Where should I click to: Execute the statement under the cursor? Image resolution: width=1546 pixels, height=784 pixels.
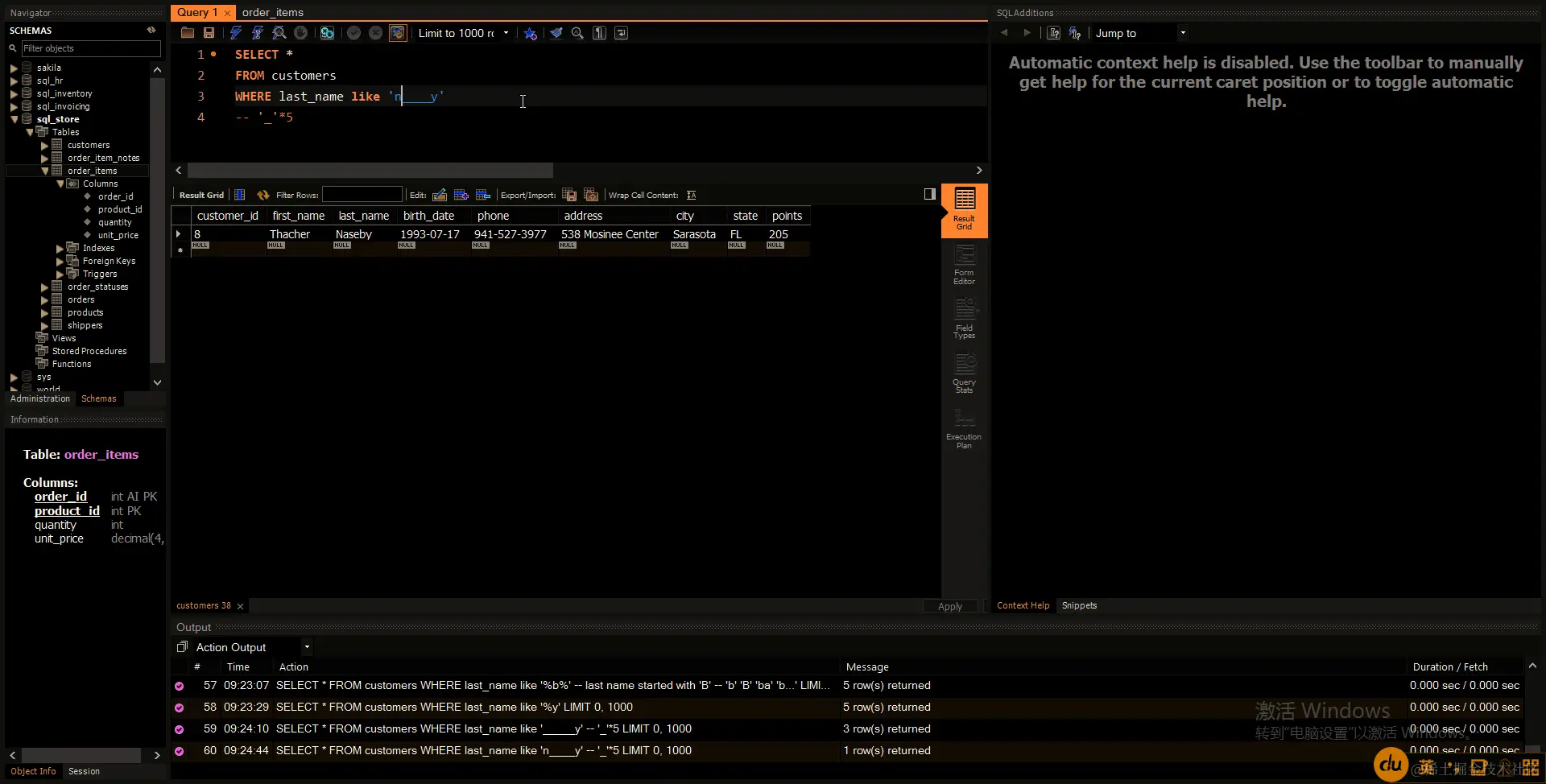tap(258, 33)
